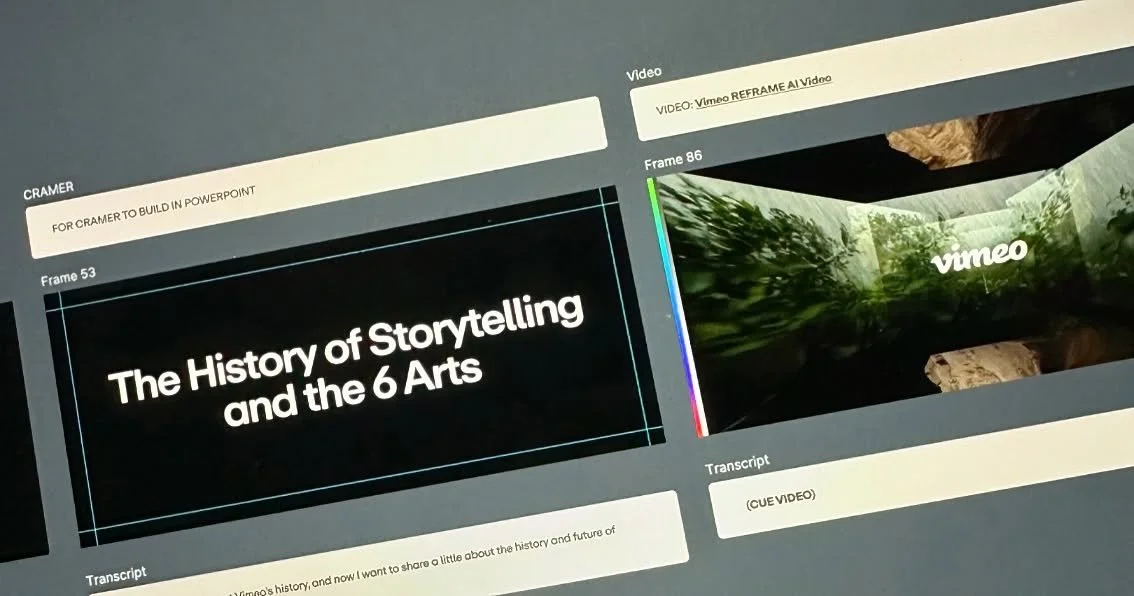Select the Frame 53 slide thumbnail
1134x596 pixels.
tap(354, 367)
